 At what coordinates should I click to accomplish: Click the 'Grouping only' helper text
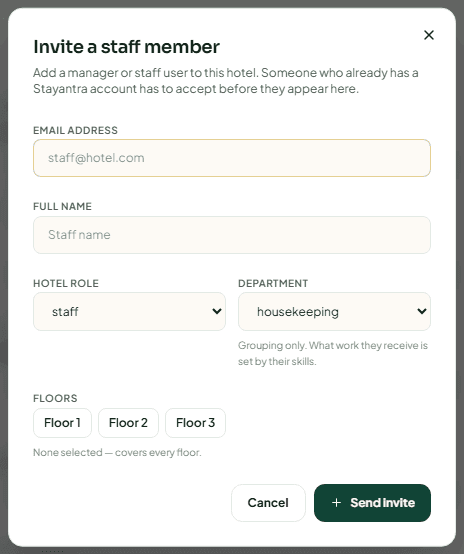tap(333, 353)
